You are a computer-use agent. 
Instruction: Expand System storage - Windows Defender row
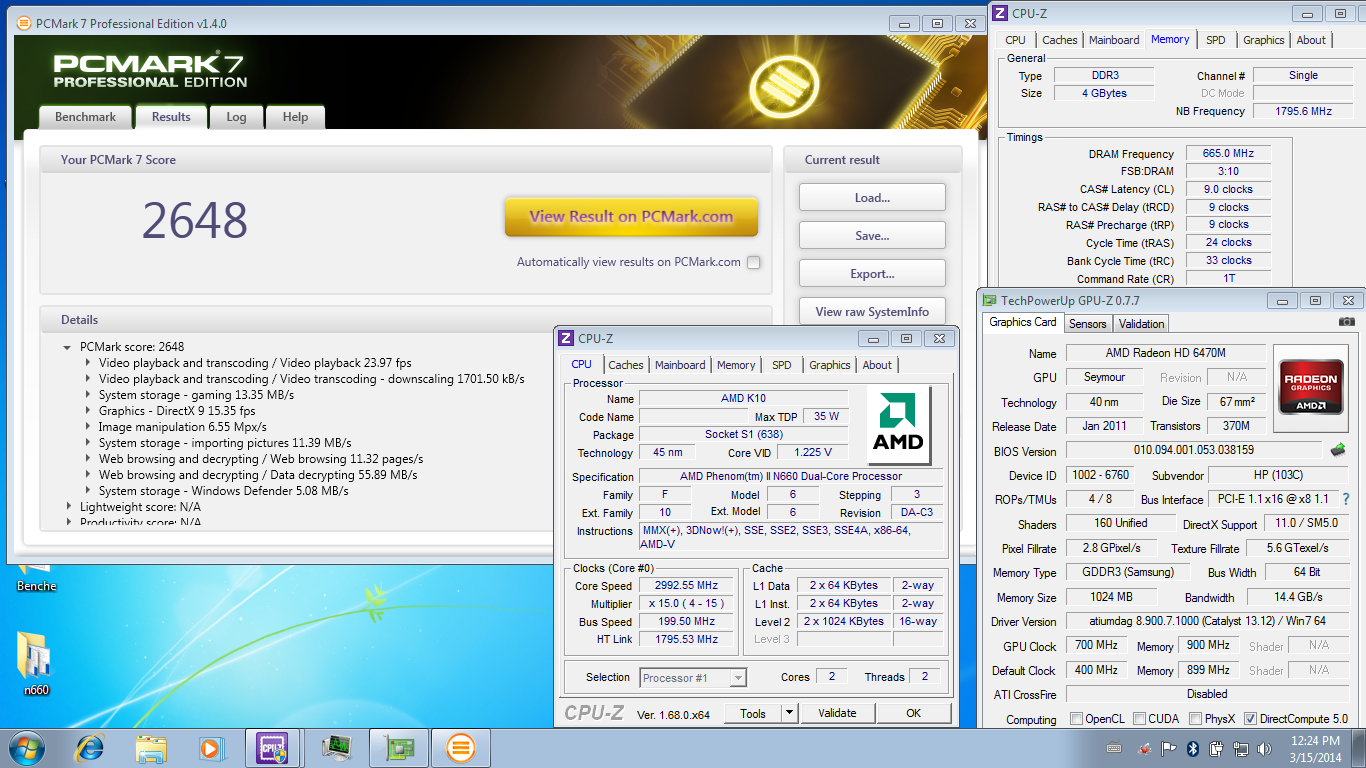tap(87, 491)
